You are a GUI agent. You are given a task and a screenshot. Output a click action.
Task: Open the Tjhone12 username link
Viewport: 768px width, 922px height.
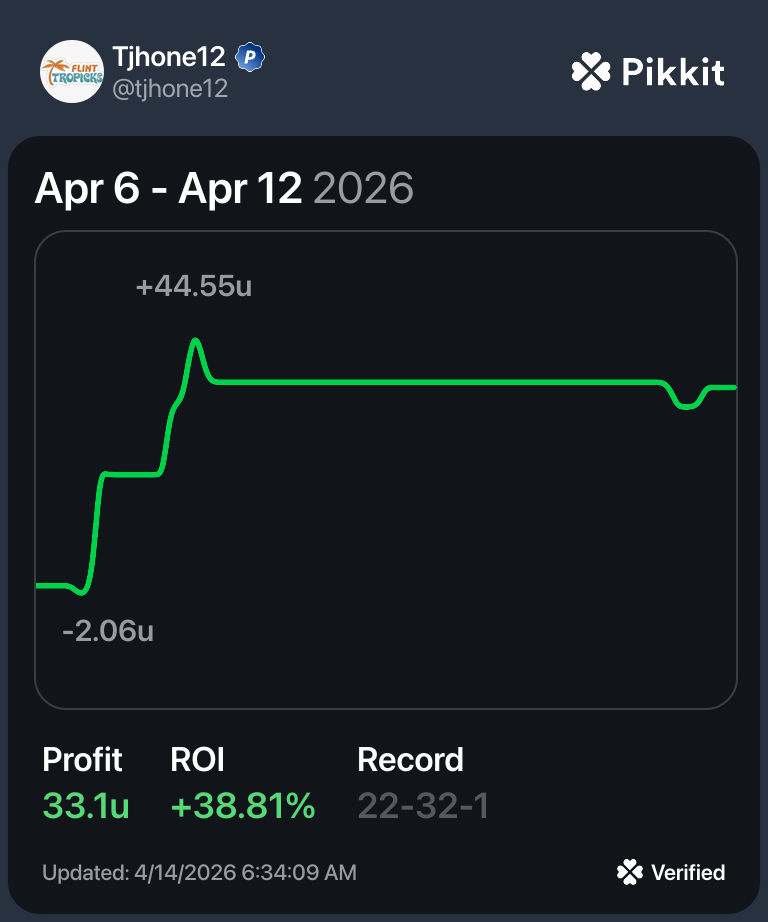coord(169,58)
